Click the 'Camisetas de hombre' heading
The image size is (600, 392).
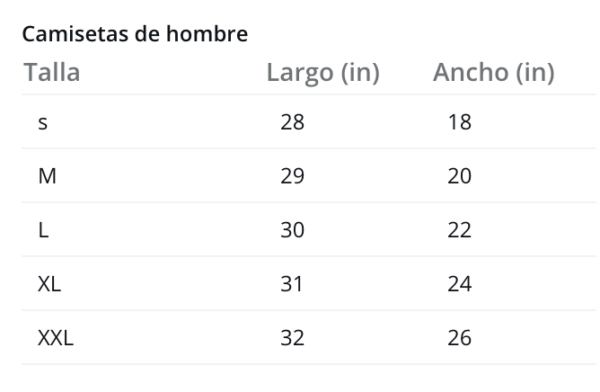(x=135, y=34)
